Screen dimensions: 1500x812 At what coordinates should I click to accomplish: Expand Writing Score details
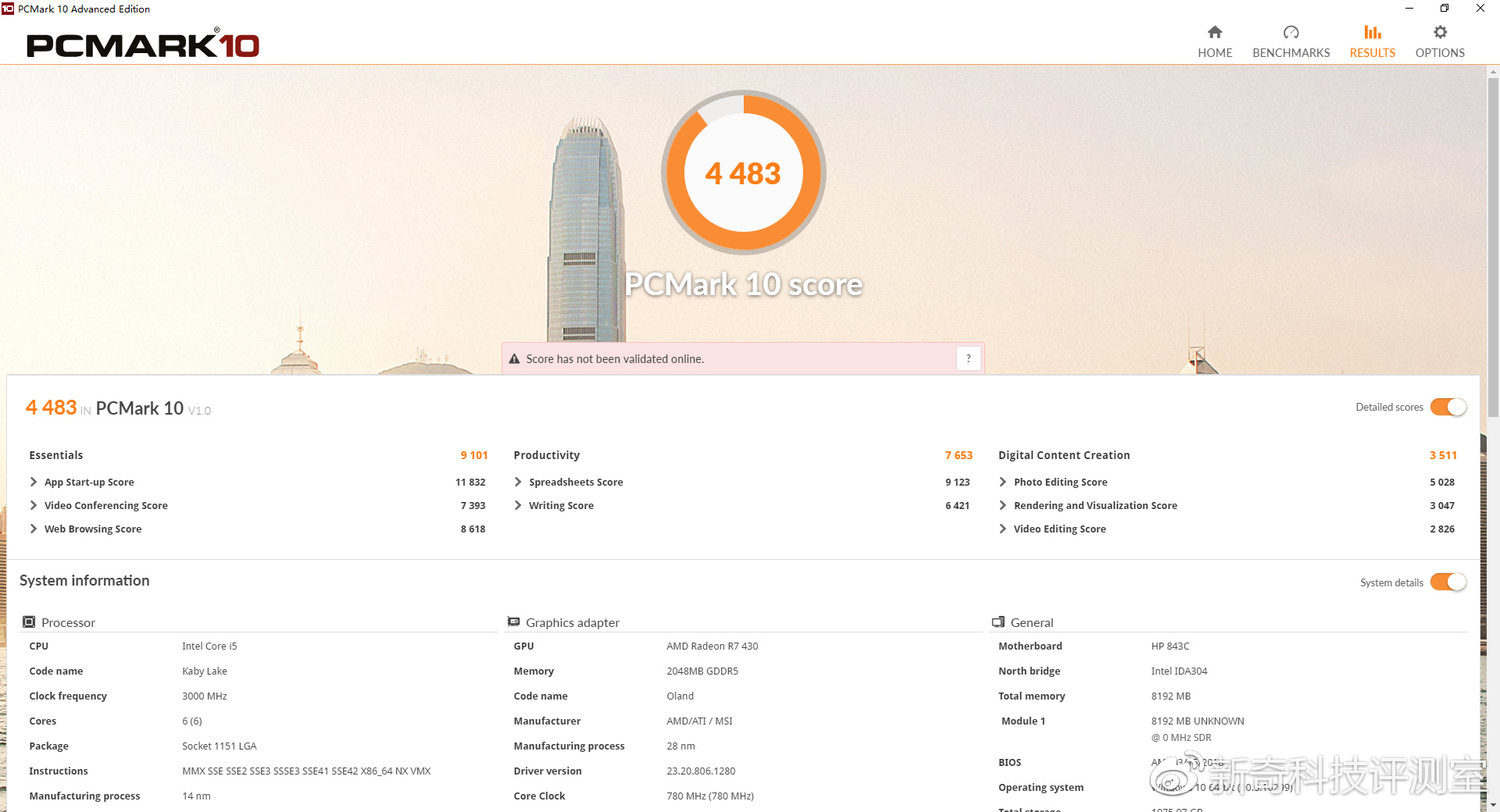(518, 505)
